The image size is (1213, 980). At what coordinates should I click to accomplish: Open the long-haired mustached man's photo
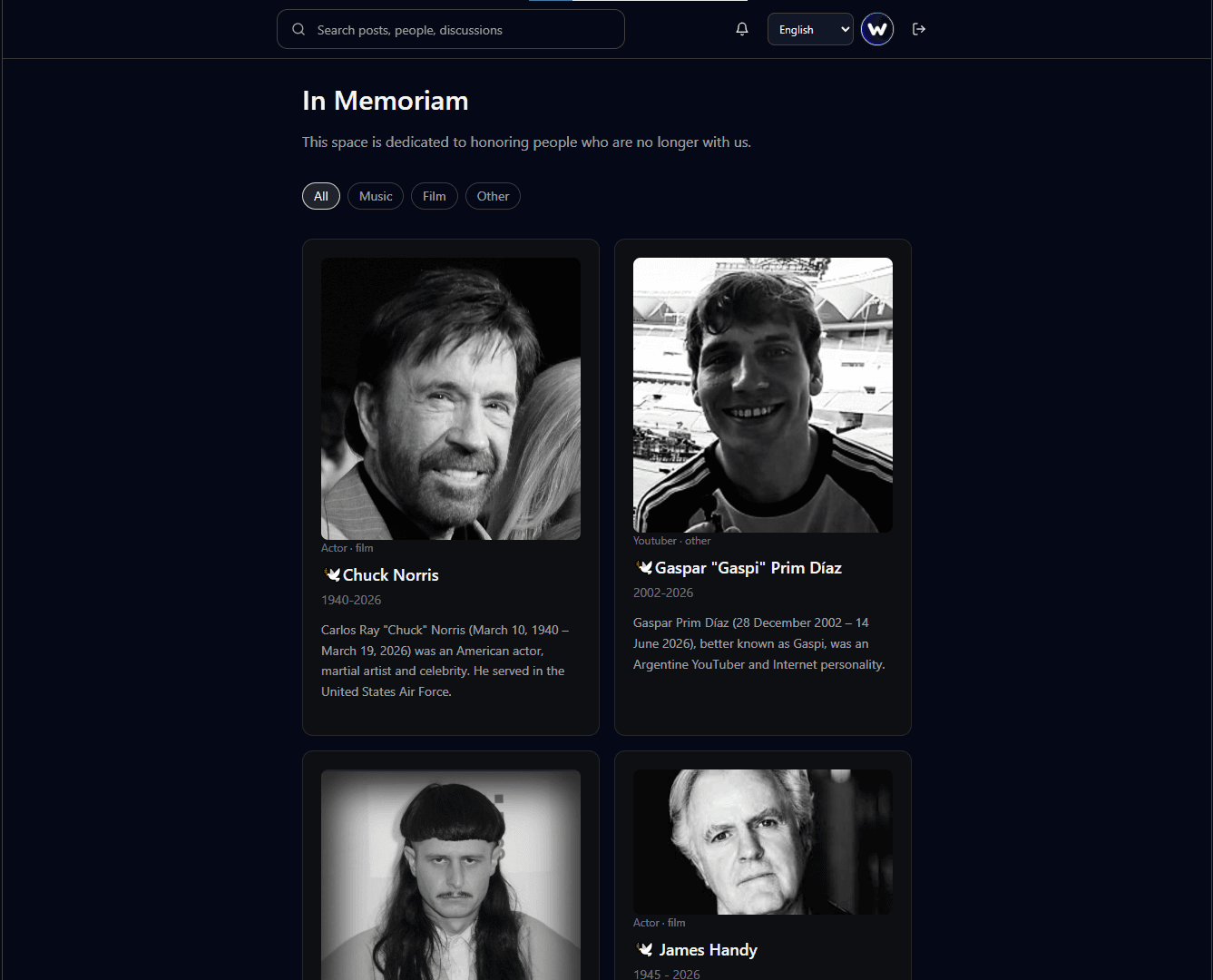(x=451, y=875)
